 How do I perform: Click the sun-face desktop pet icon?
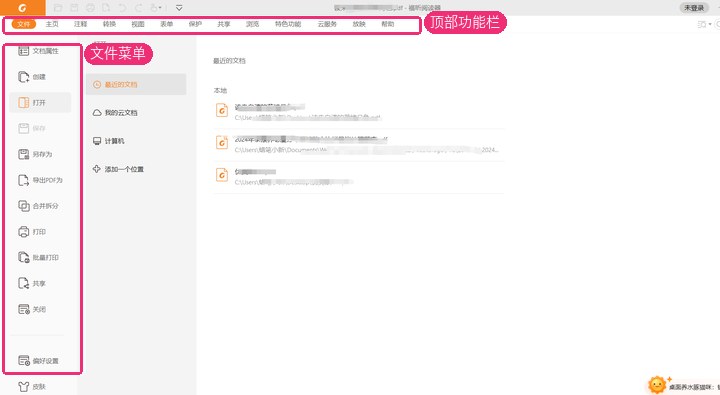tap(657, 384)
